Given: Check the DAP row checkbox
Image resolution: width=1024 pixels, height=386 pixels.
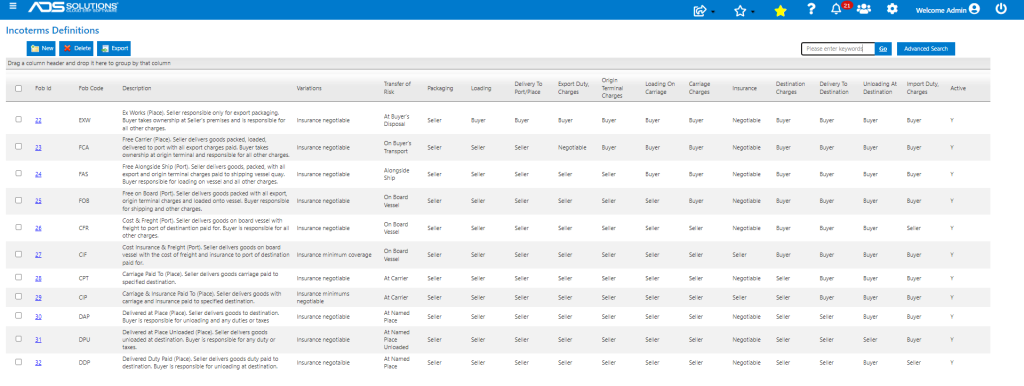Looking at the screenshot, I should coord(18,316).
